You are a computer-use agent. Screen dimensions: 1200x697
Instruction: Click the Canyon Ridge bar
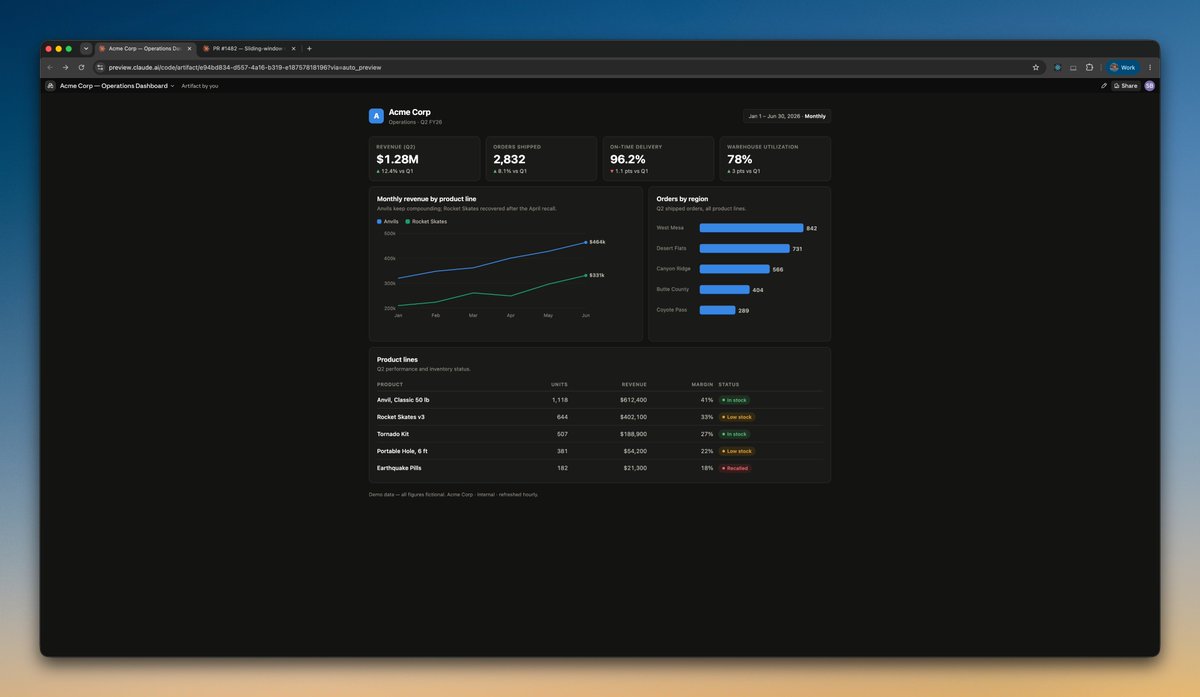coord(734,269)
